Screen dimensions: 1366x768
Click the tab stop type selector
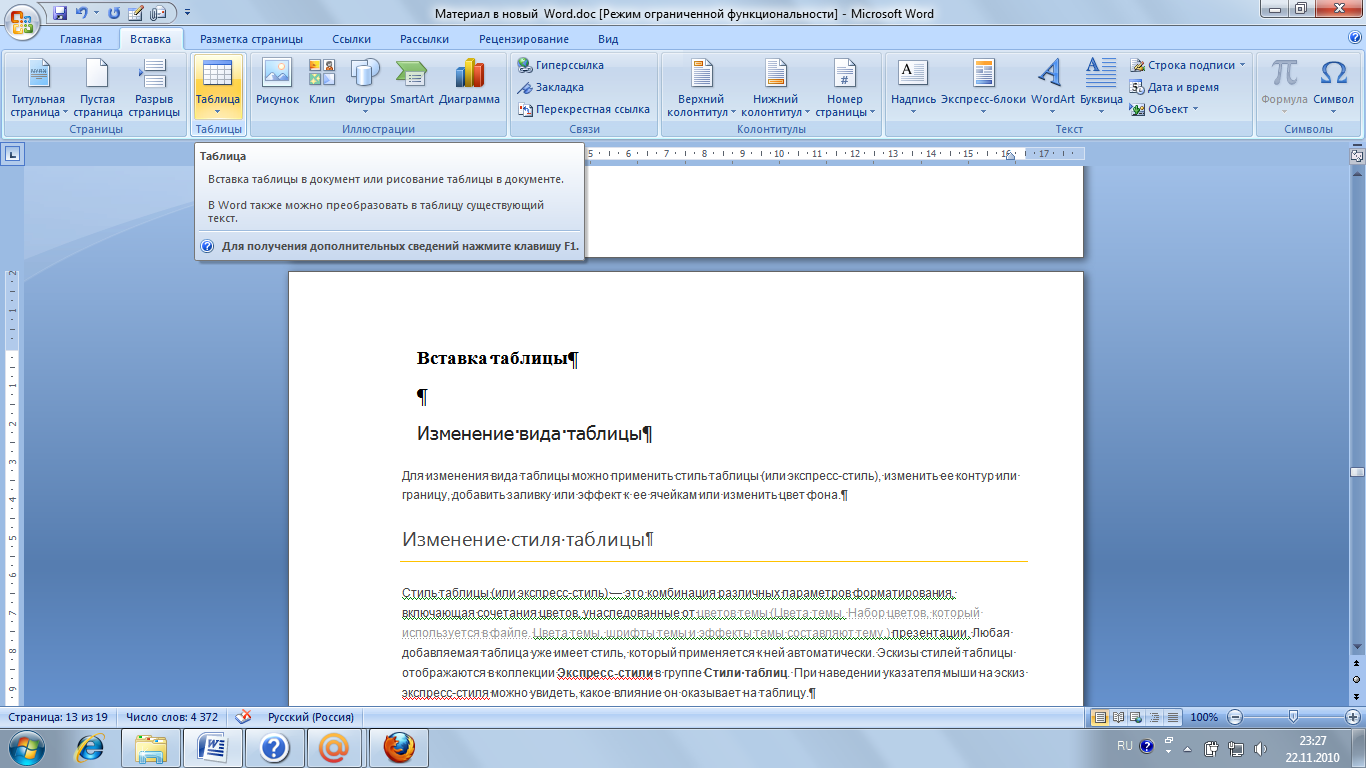pos(12,154)
